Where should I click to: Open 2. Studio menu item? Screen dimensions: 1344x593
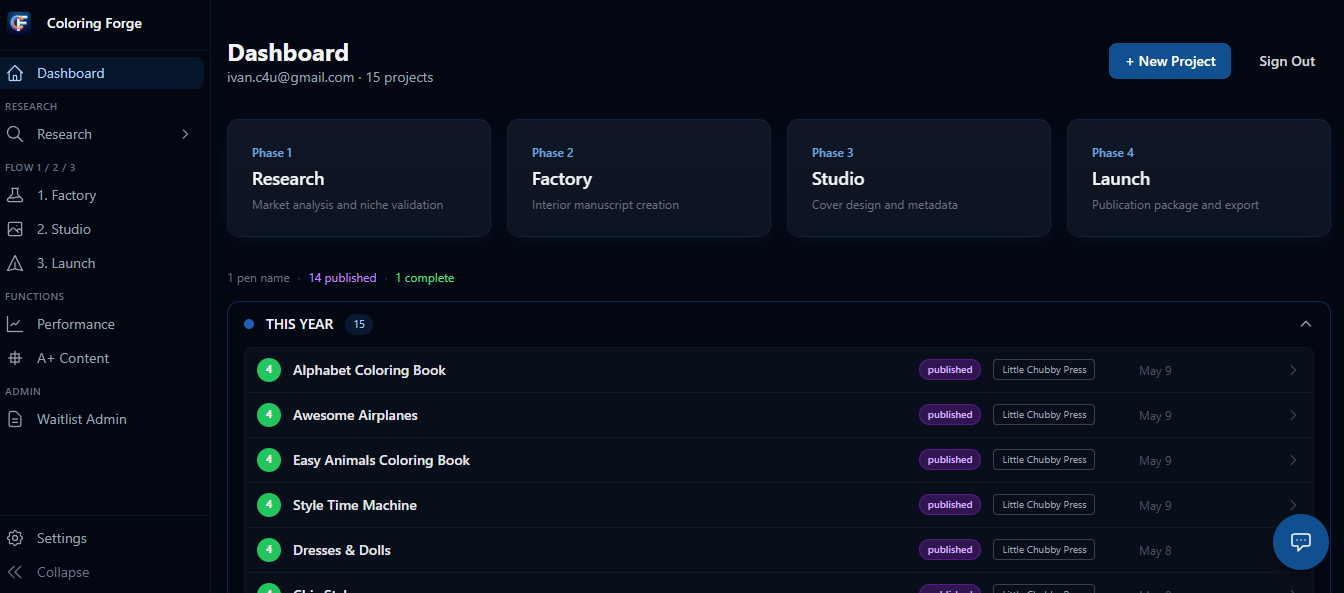point(102,229)
